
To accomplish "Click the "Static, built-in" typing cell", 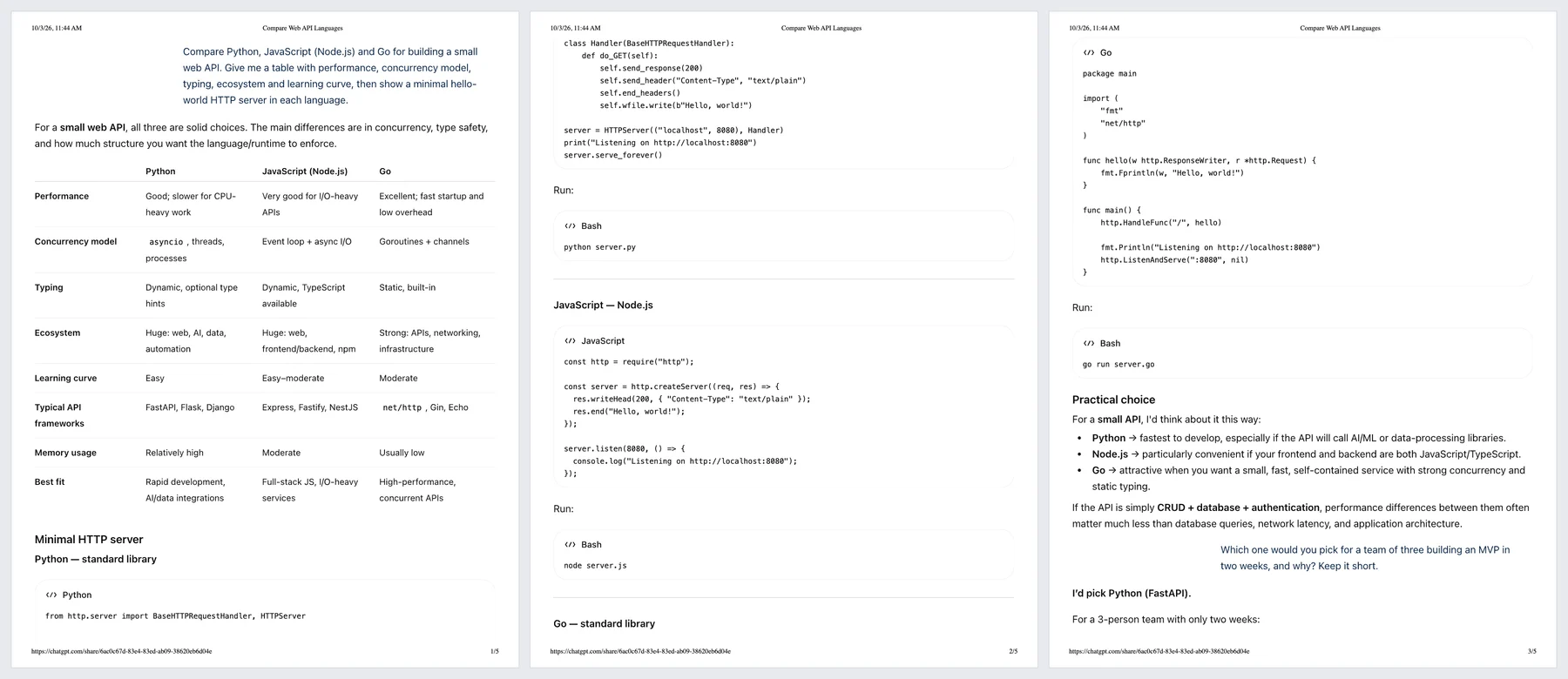I will pyautogui.click(x=408, y=288).
